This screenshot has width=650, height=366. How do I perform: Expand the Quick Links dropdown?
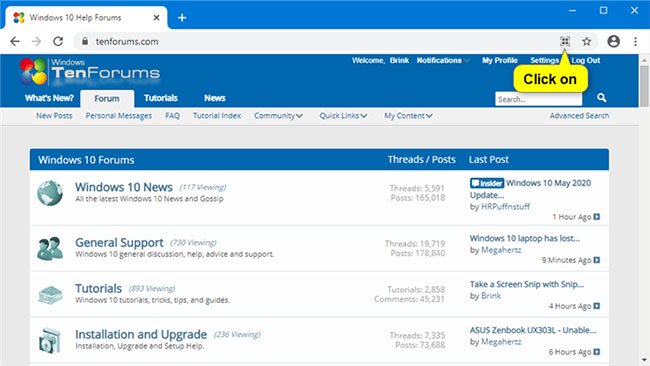click(x=343, y=116)
